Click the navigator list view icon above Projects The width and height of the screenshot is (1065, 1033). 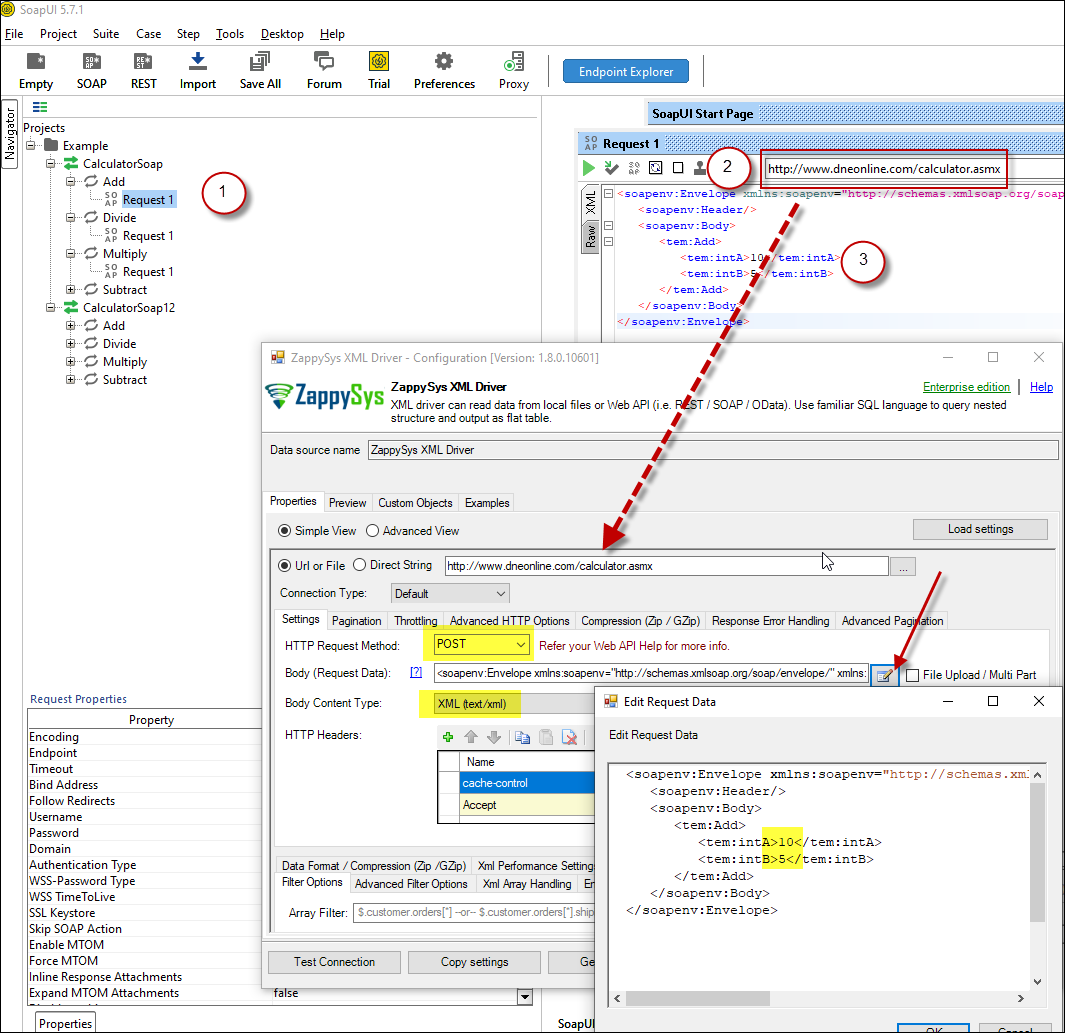point(40,107)
